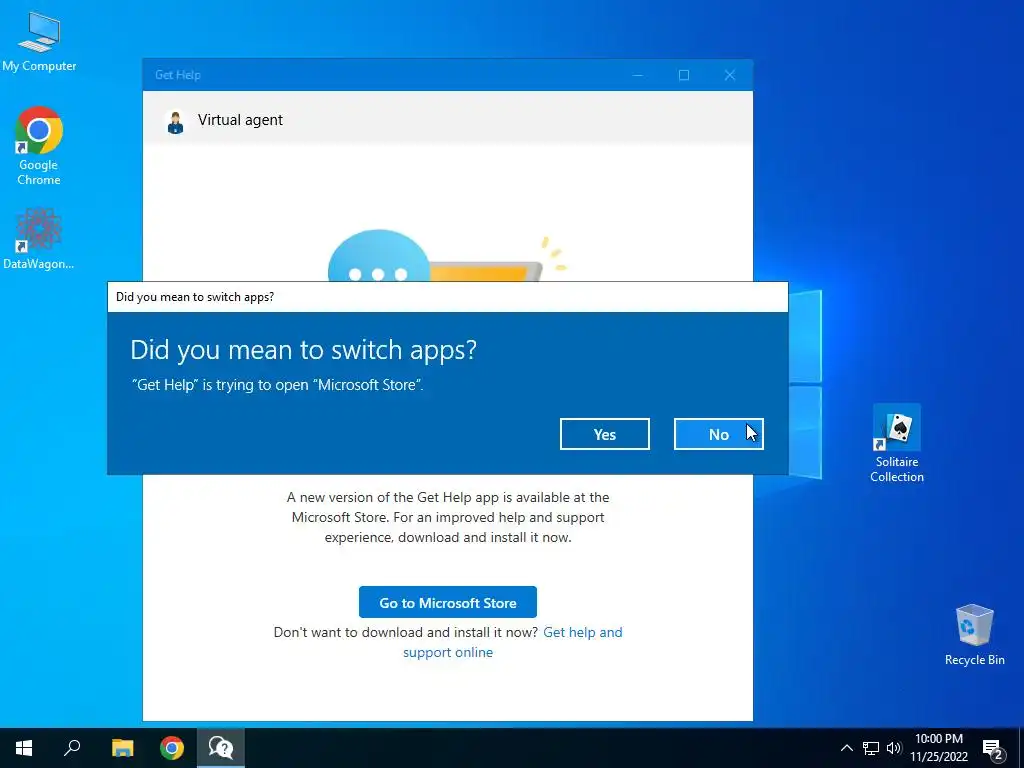This screenshot has height=768, width=1024.
Task: Open the volume speaker tray icon
Action: 894,748
